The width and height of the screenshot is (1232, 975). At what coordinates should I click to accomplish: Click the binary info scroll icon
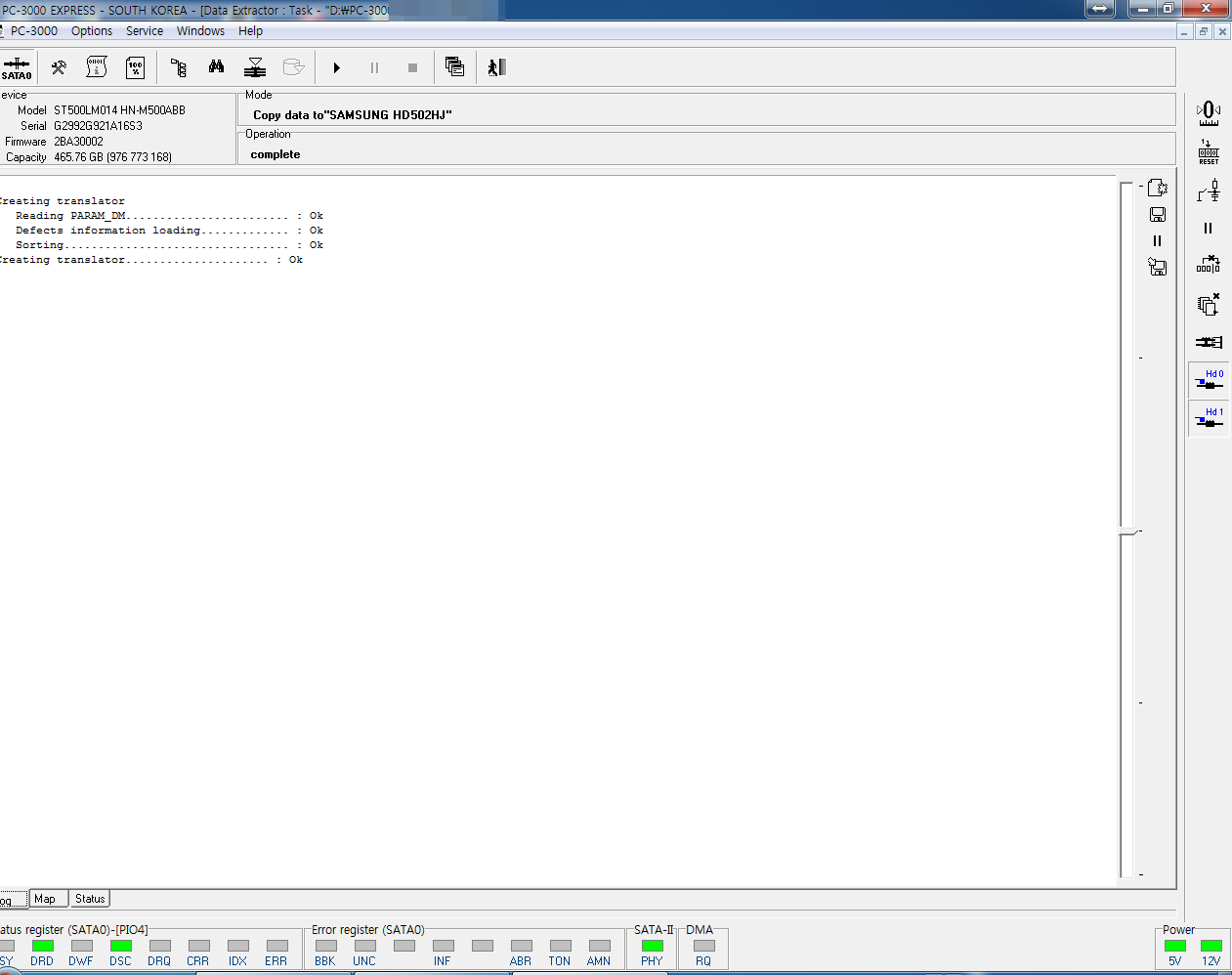pyautogui.click(x=96, y=67)
